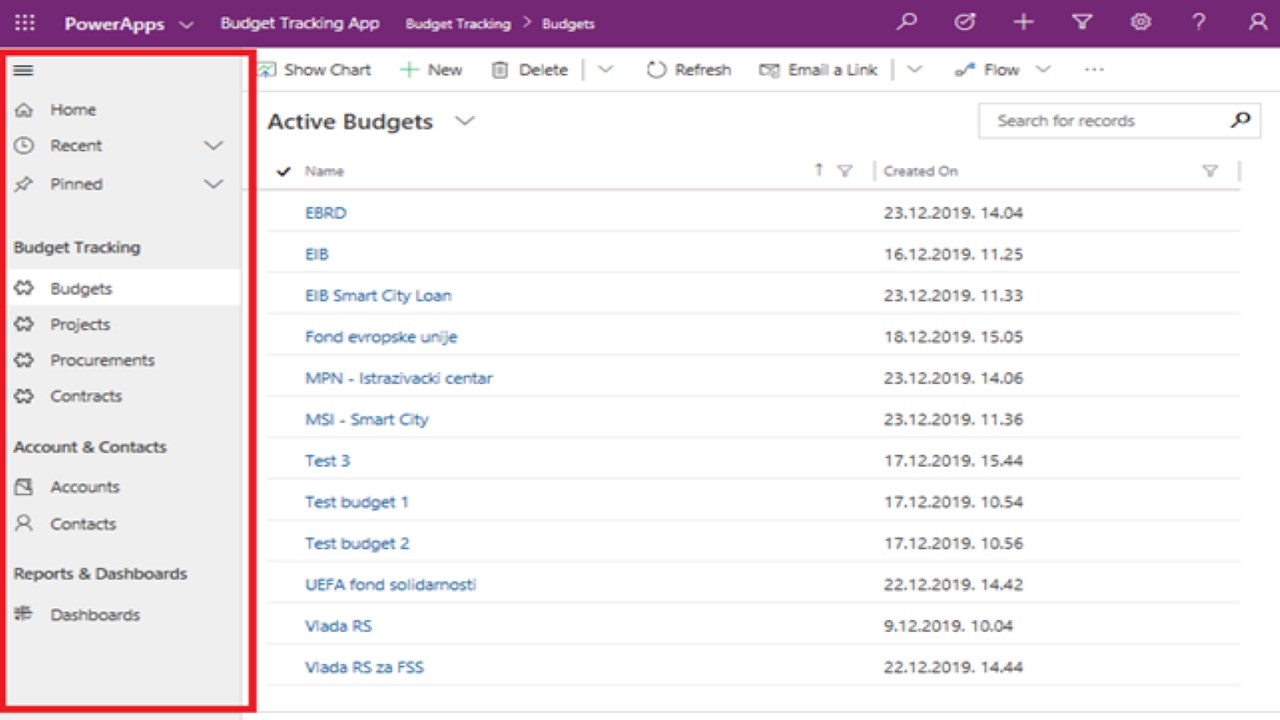Click the Budget Tracking breadcrumb
The image size is (1280, 720).
[x=458, y=24]
